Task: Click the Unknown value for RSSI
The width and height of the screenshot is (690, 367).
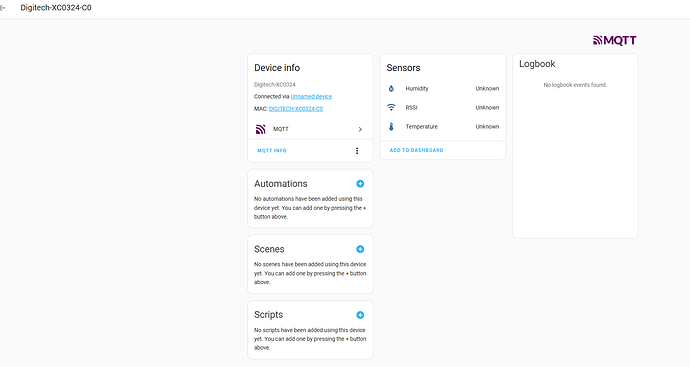Action: [487, 107]
